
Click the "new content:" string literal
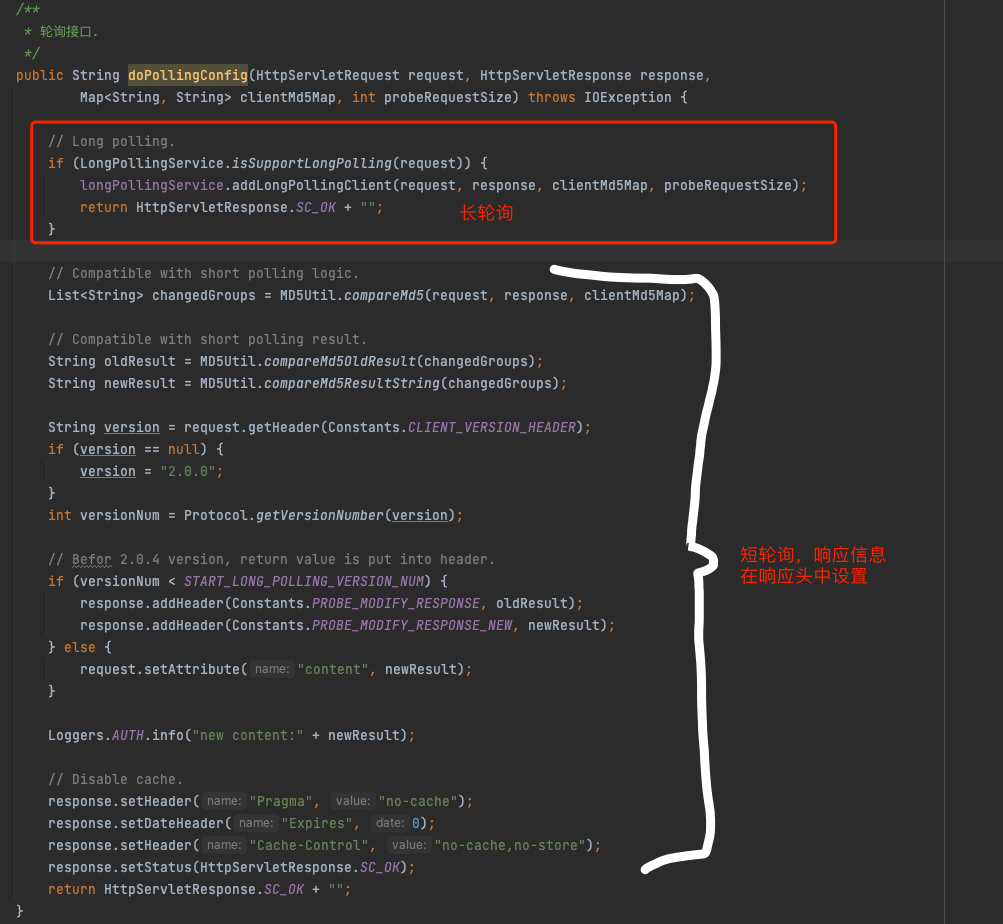[x=248, y=735]
